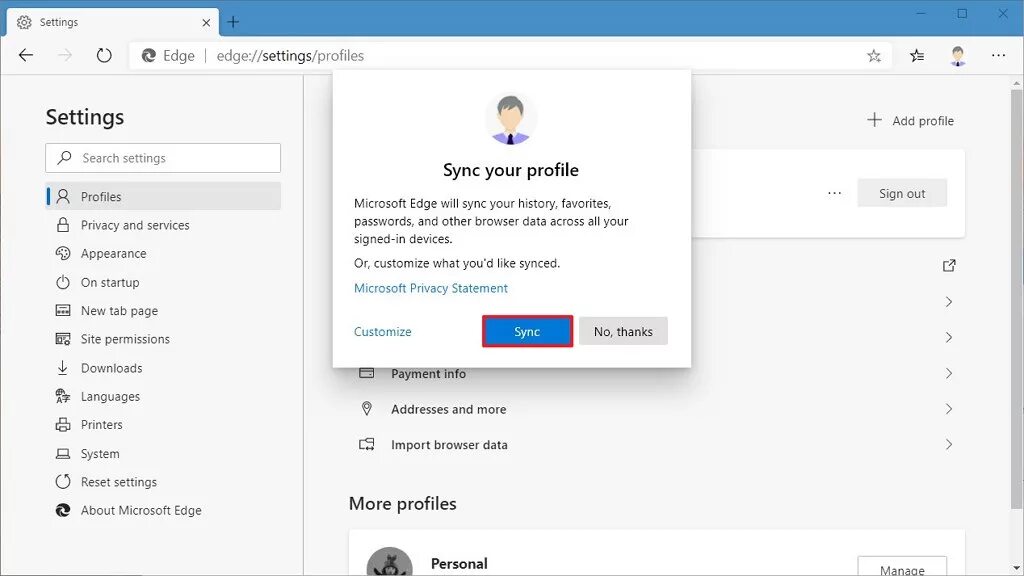Expand Import browser data row chevron
1024x576 pixels.
click(949, 444)
